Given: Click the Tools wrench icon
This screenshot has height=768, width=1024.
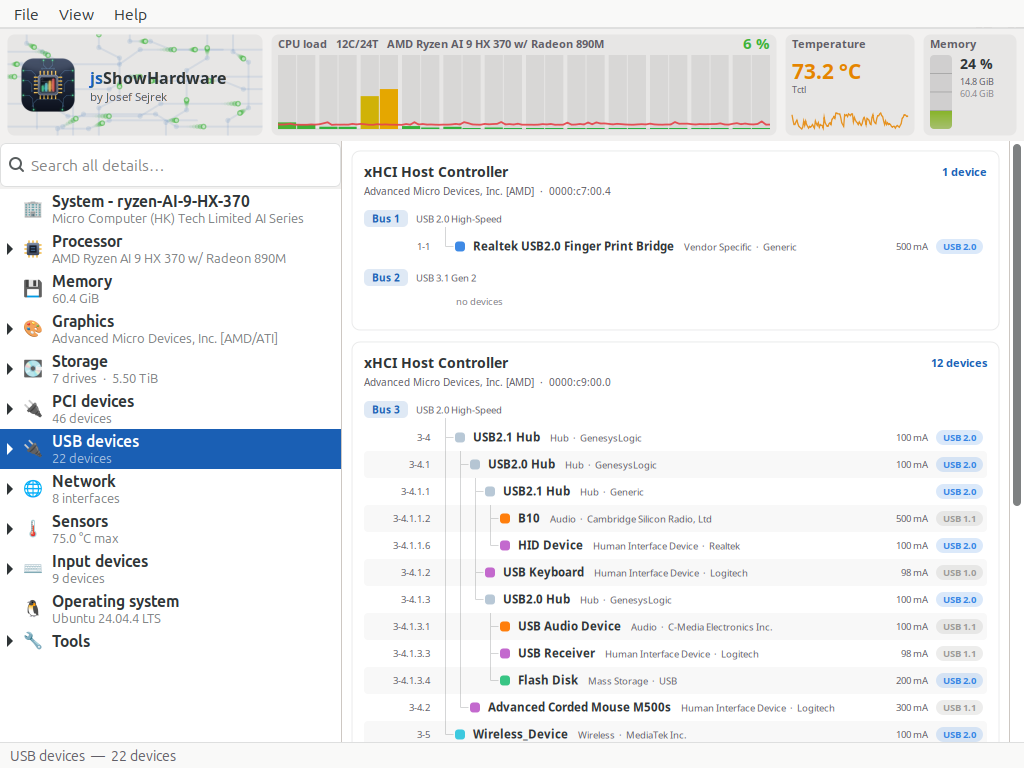Looking at the screenshot, I should tap(33, 641).
